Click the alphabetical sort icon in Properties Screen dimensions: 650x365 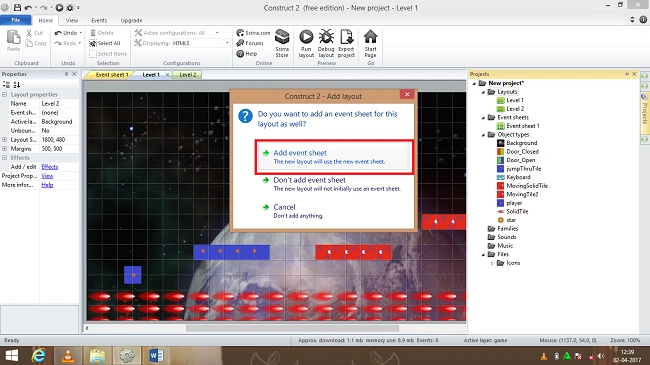pyautogui.click(x=17, y=85)
